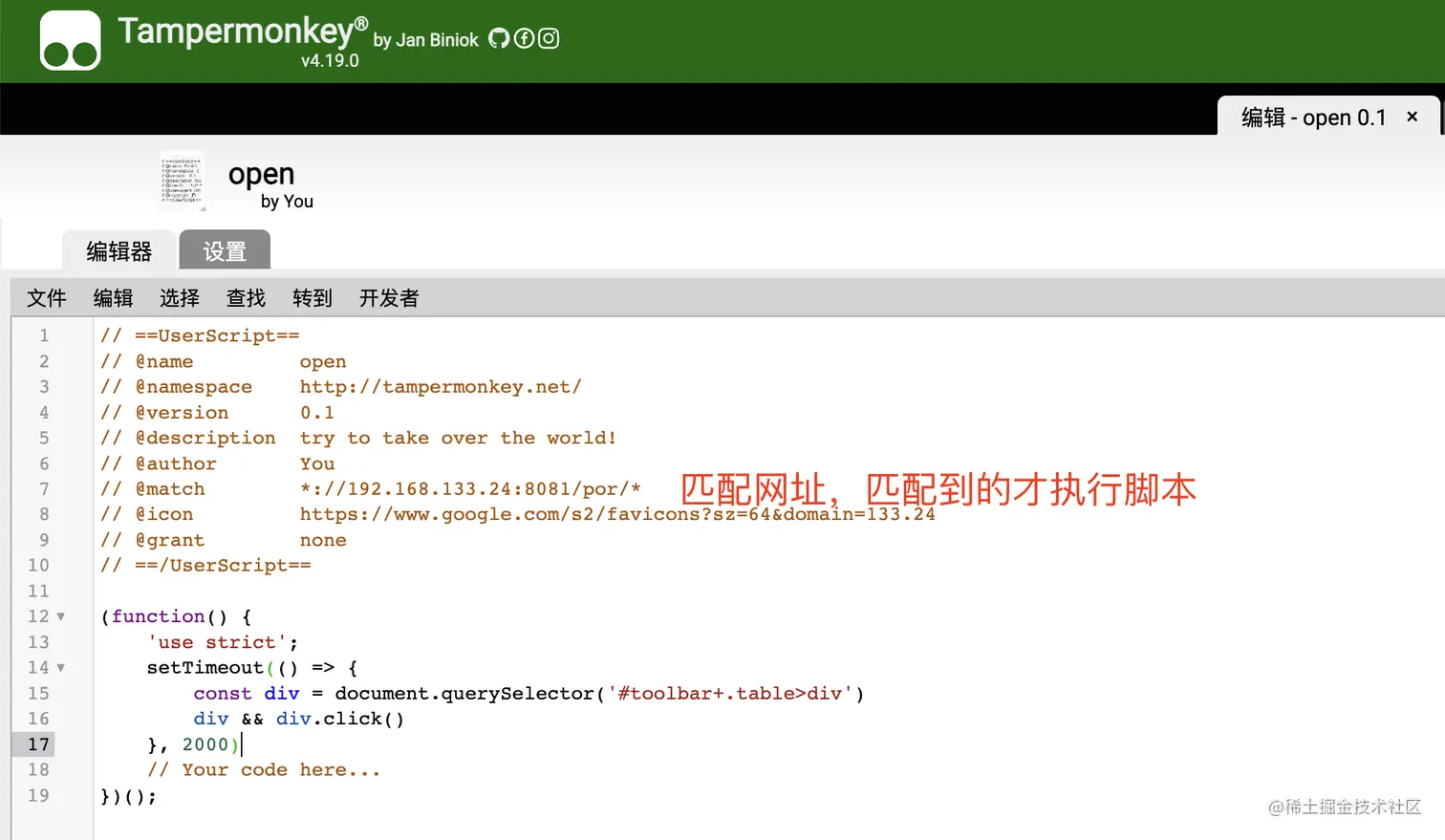Viewport: 1445px width, 840px height.
Task: Click the div.click() statement
Action: pyautogui.click(x=340, y=719)
